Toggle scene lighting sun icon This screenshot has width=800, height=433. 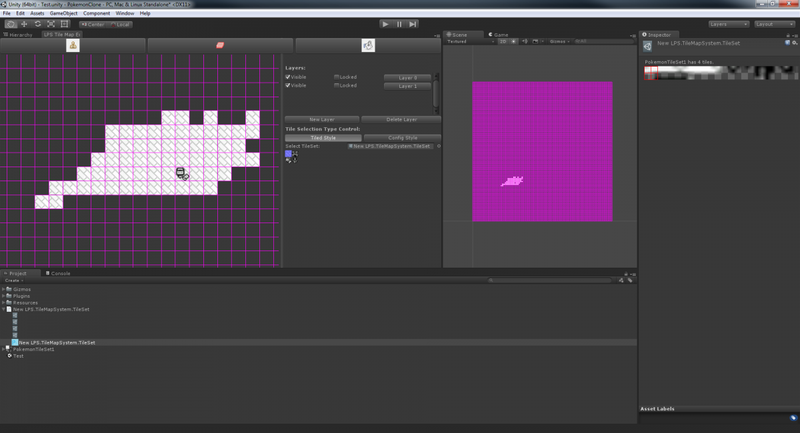coord(514,41)
